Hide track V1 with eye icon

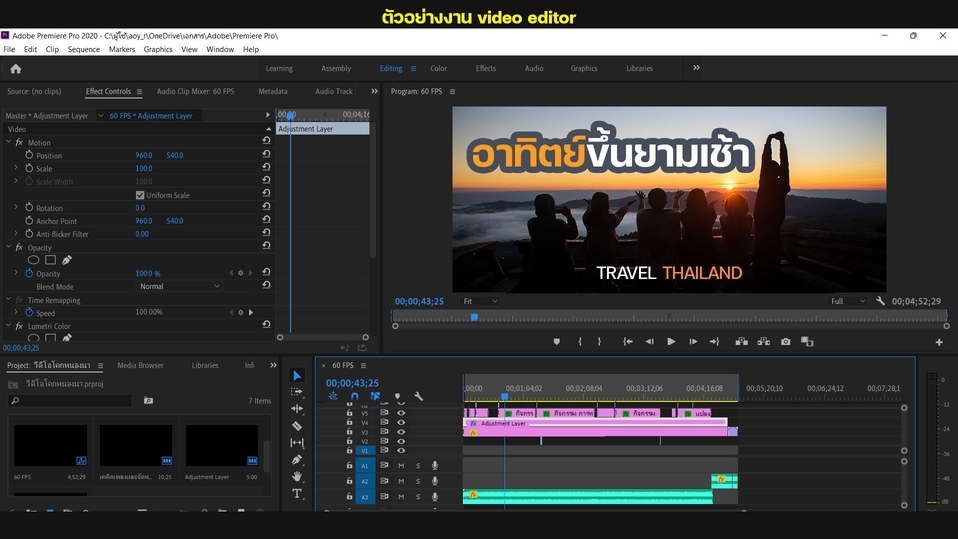point(401,450)
